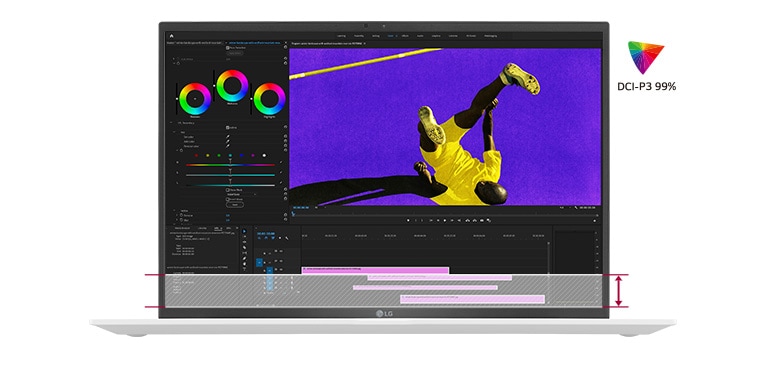
Task: Toggle the Color/Gray mask checkbox
Action: click(227, 190)
